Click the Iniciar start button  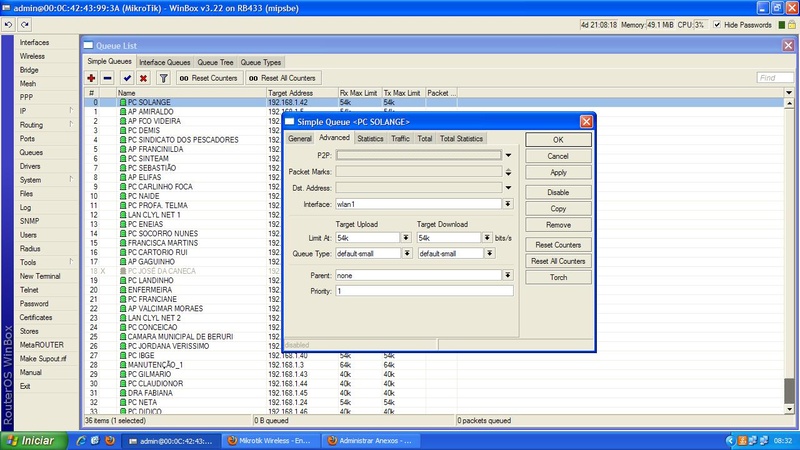click(x=32, y=441)
